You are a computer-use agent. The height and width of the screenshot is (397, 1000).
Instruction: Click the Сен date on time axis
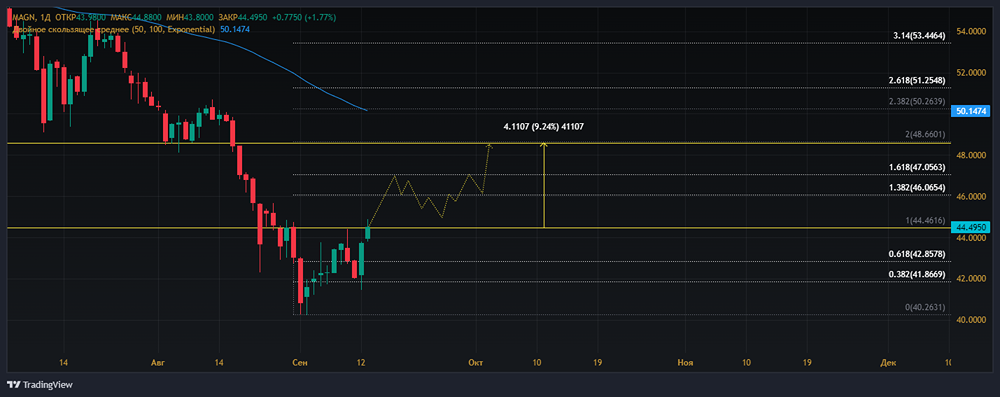pos(299,363)
